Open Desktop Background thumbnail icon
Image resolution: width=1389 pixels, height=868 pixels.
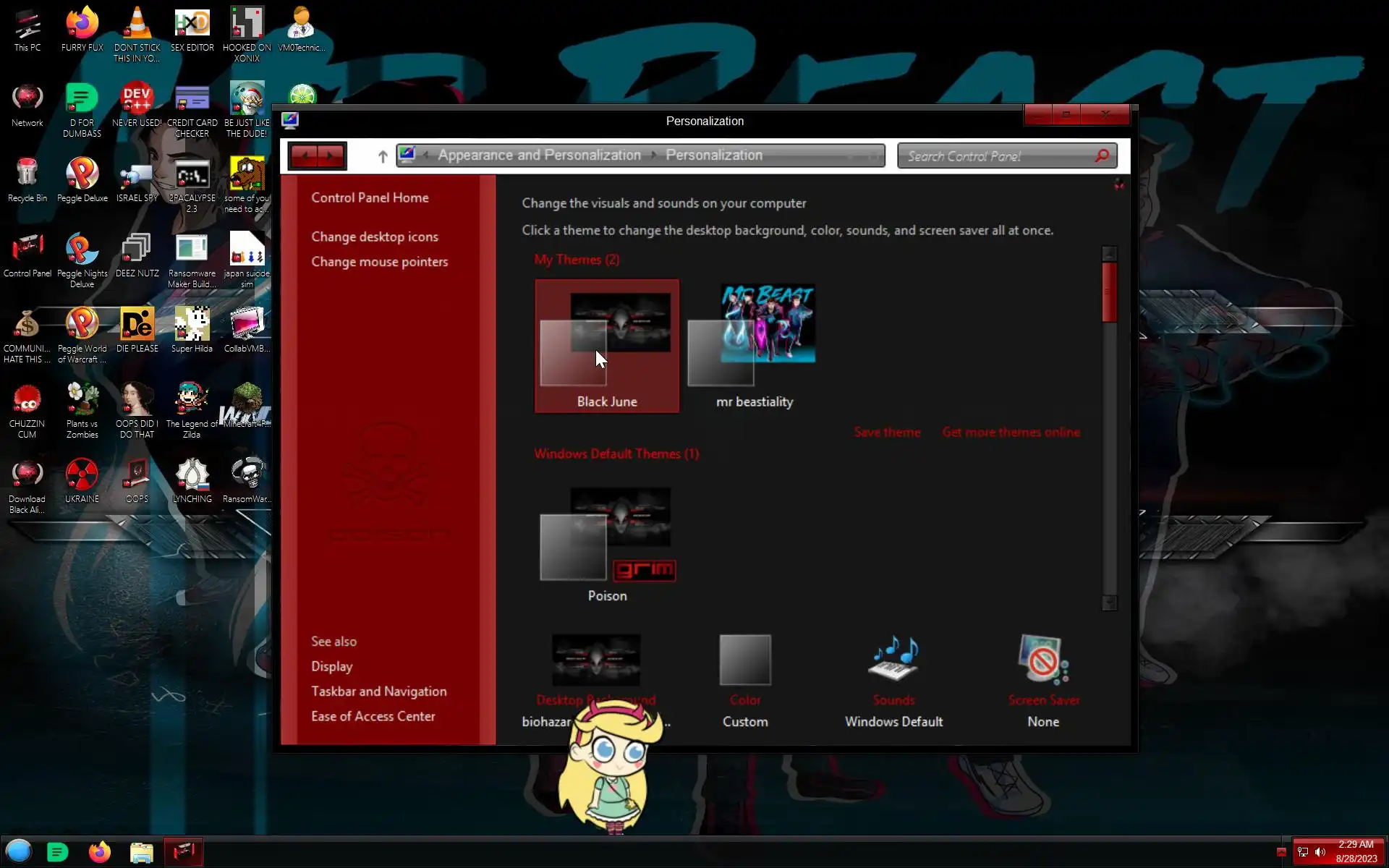click(x=595, y=659)
